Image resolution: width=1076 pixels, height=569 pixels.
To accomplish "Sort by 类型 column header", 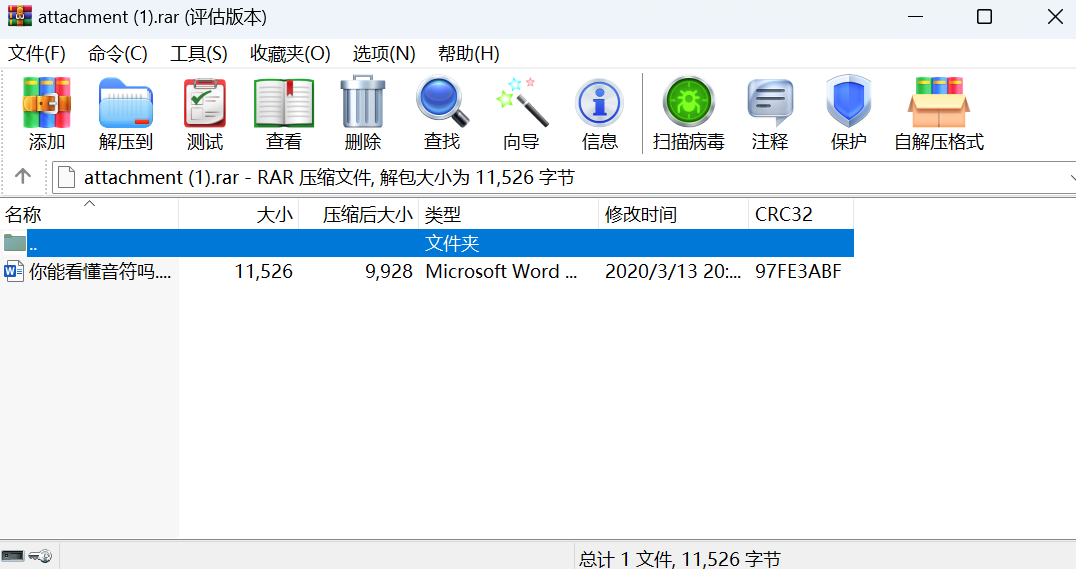I will coord(508,215).
